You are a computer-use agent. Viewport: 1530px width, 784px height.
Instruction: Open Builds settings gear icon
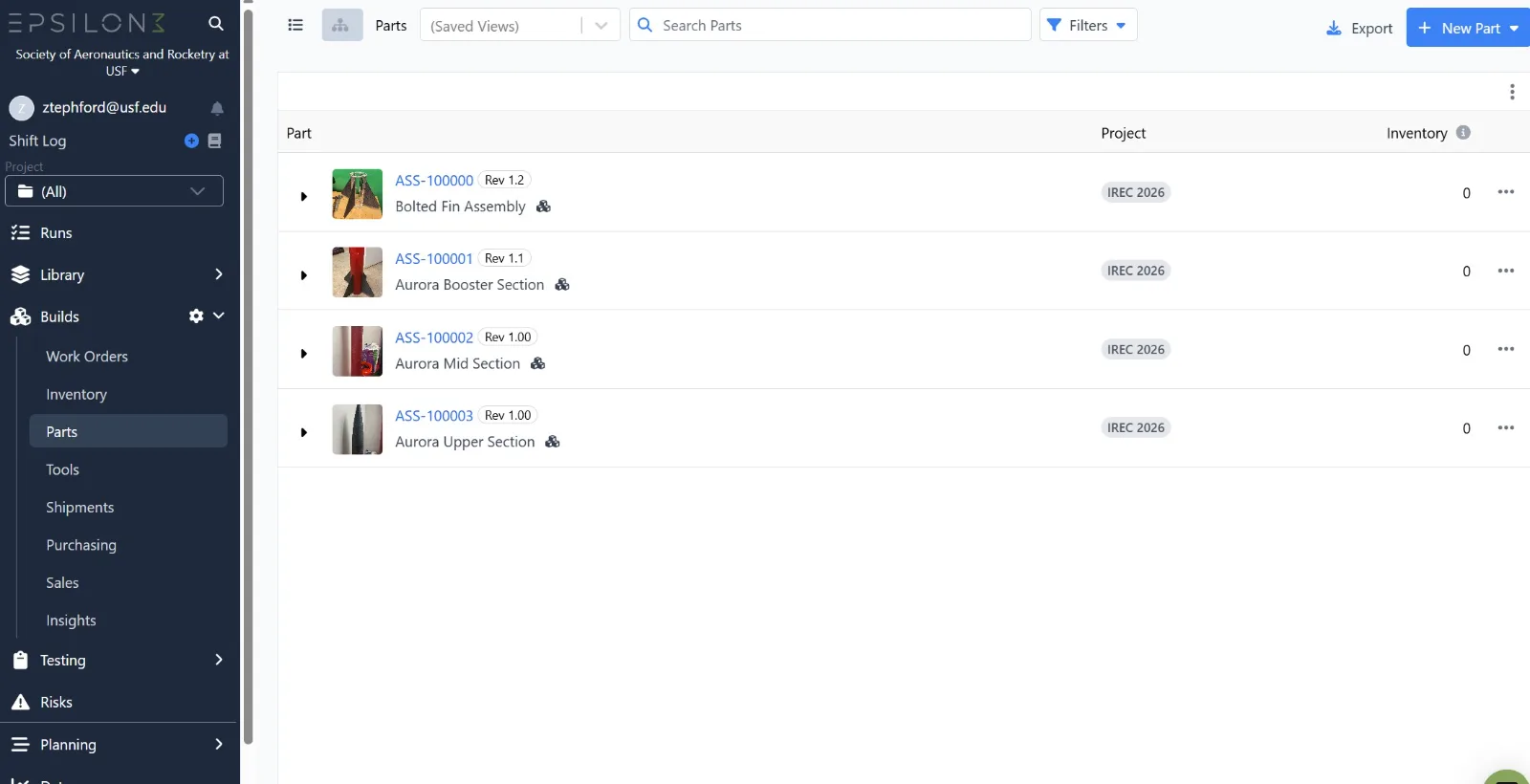tap(196, 316)
